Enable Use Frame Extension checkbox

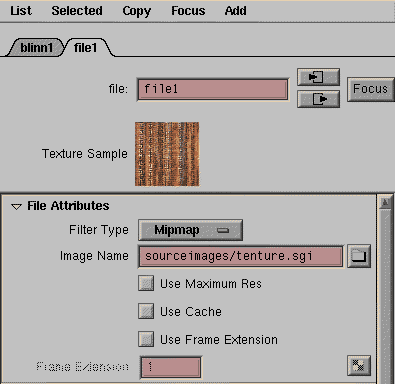146,339
